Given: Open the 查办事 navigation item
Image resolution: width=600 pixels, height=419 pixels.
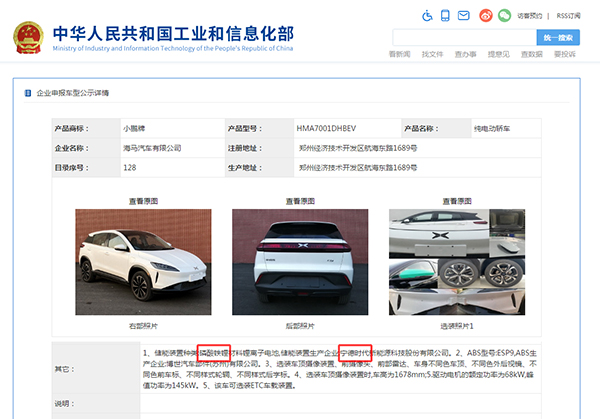Looking at the screenshot, I should point(465,54).
